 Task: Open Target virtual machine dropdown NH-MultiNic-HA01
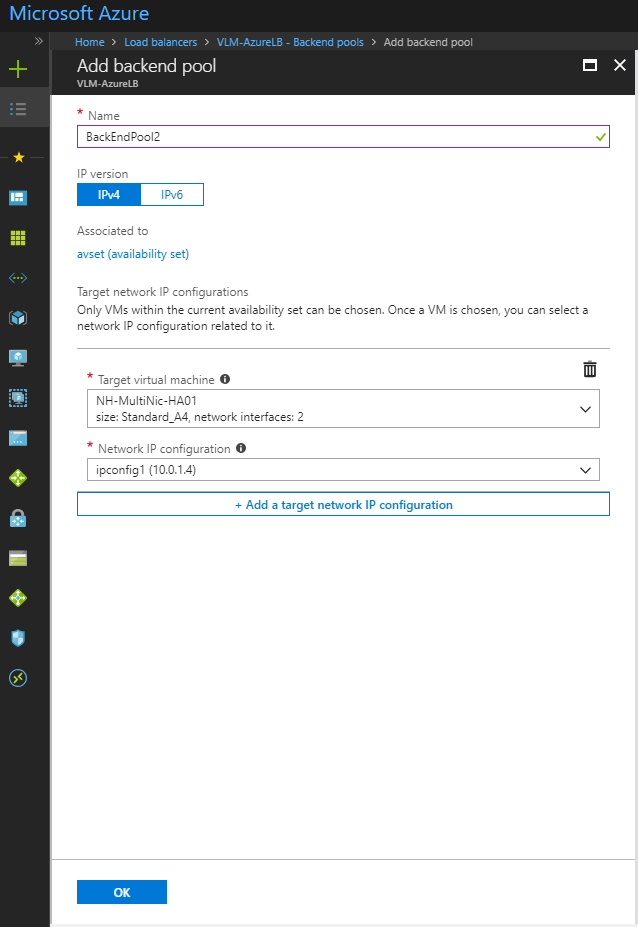(x=343, y=409)
